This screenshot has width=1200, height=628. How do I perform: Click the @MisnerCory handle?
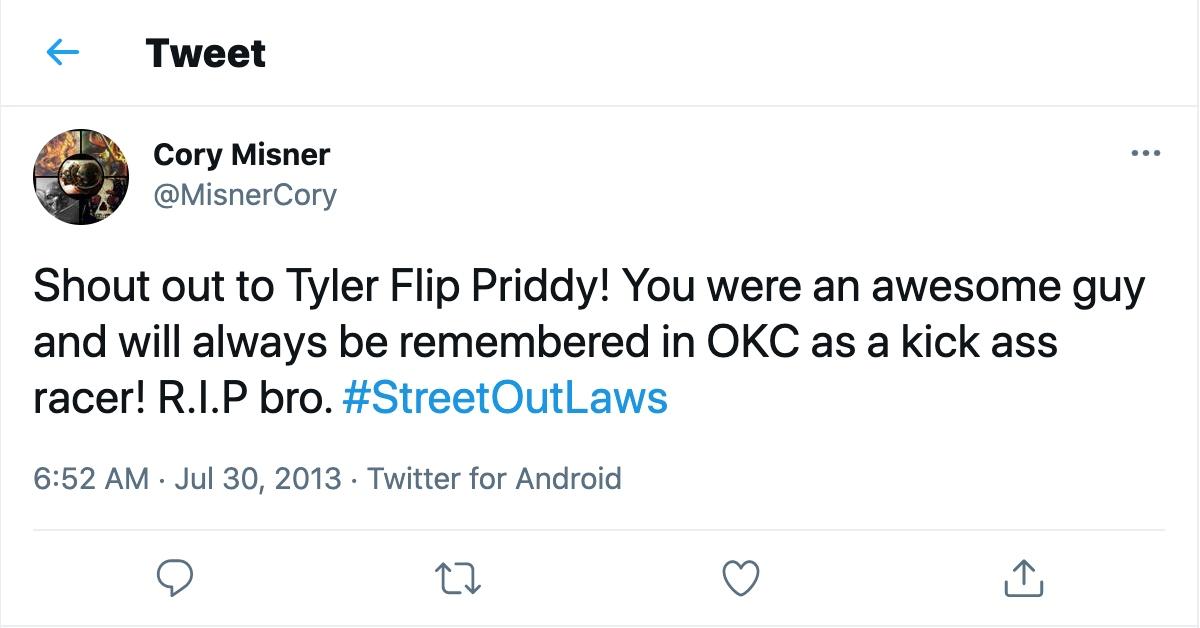[x=245, y=195]
